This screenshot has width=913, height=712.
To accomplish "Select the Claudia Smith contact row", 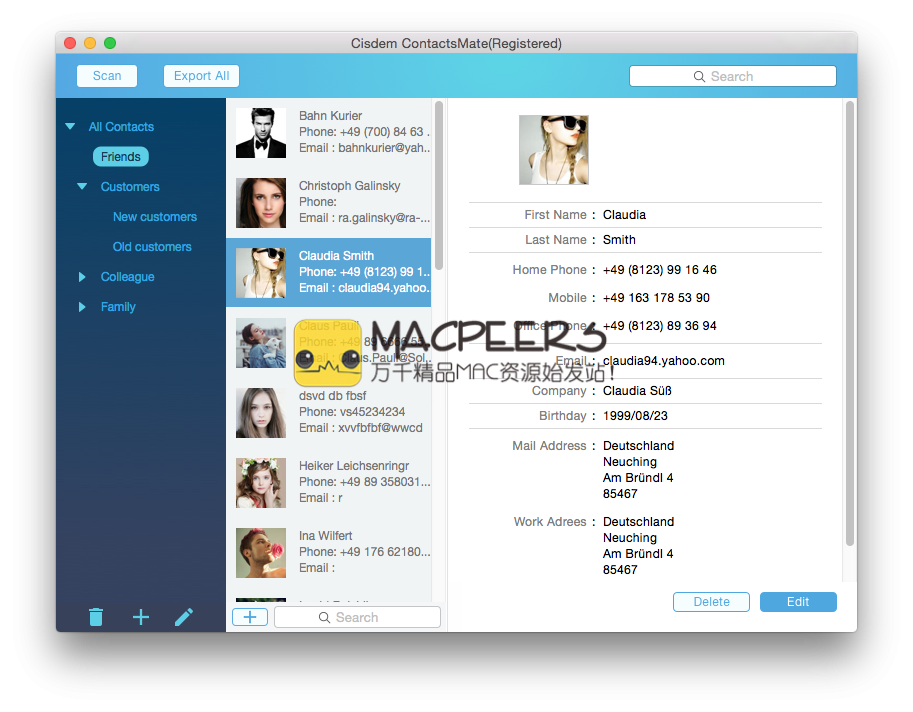I will coord(328,272).
